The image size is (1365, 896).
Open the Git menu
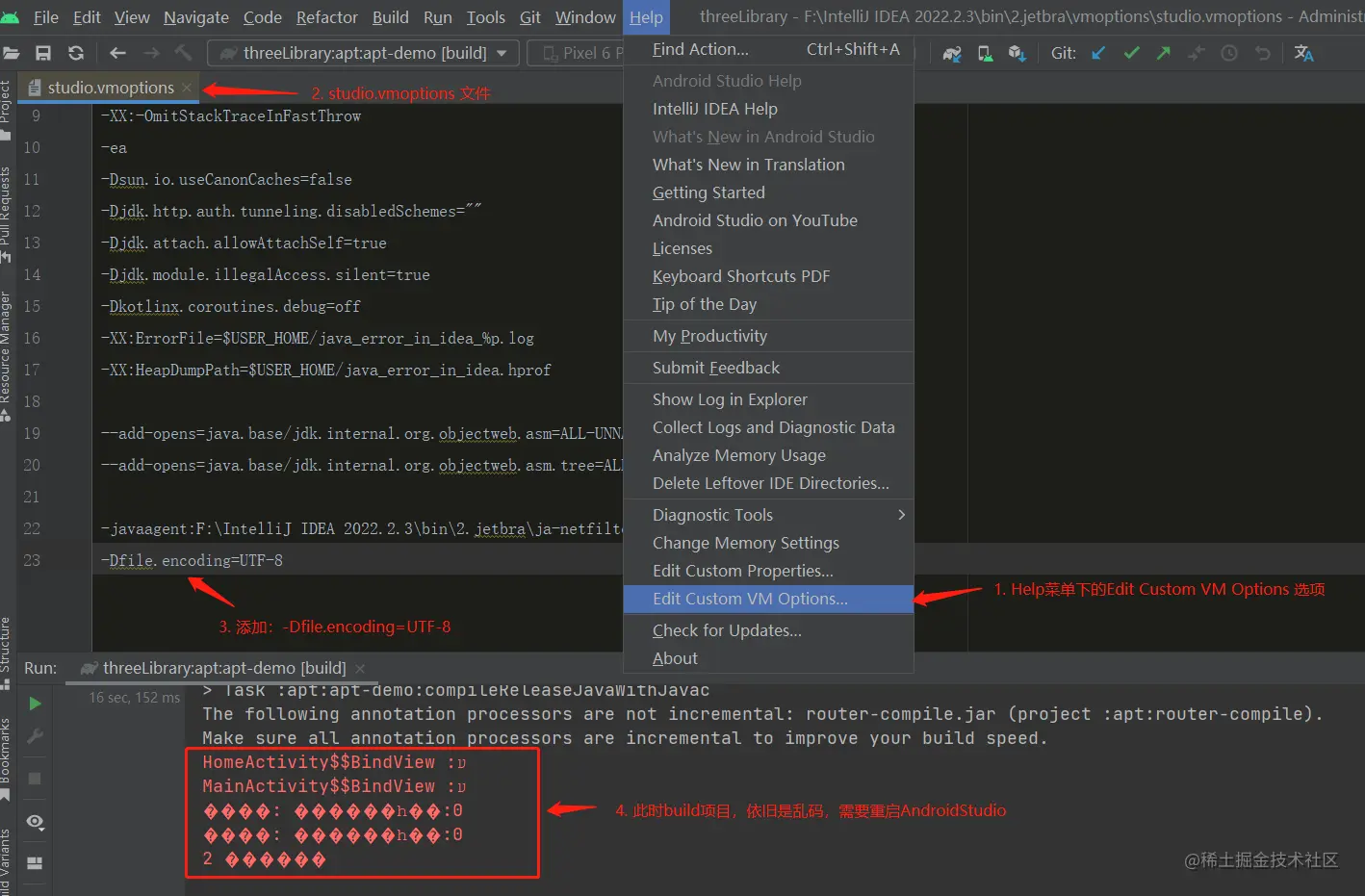click(530, 17)
